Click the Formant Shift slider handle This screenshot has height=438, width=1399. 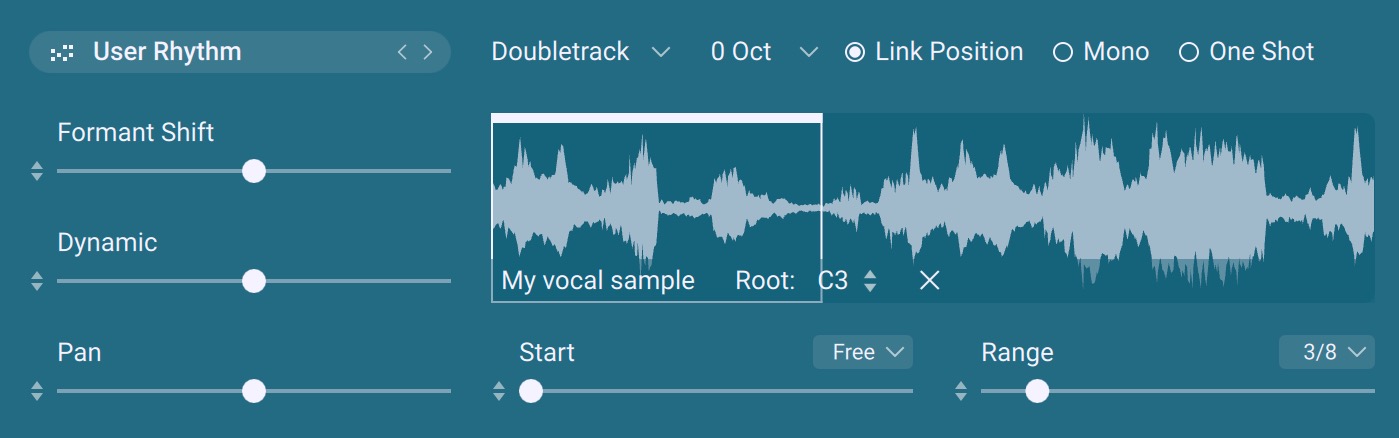pos(254,171)
